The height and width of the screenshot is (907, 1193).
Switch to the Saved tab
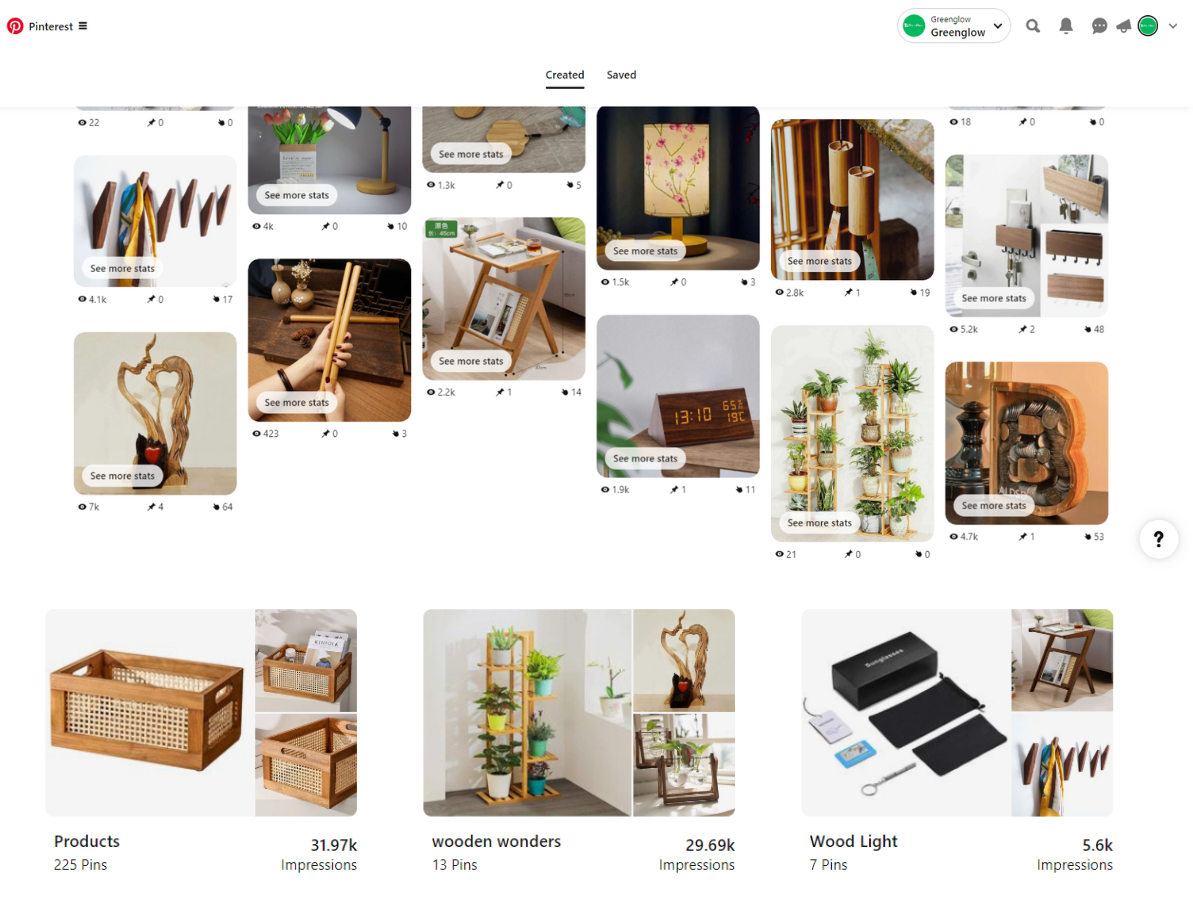coord(621,75)
